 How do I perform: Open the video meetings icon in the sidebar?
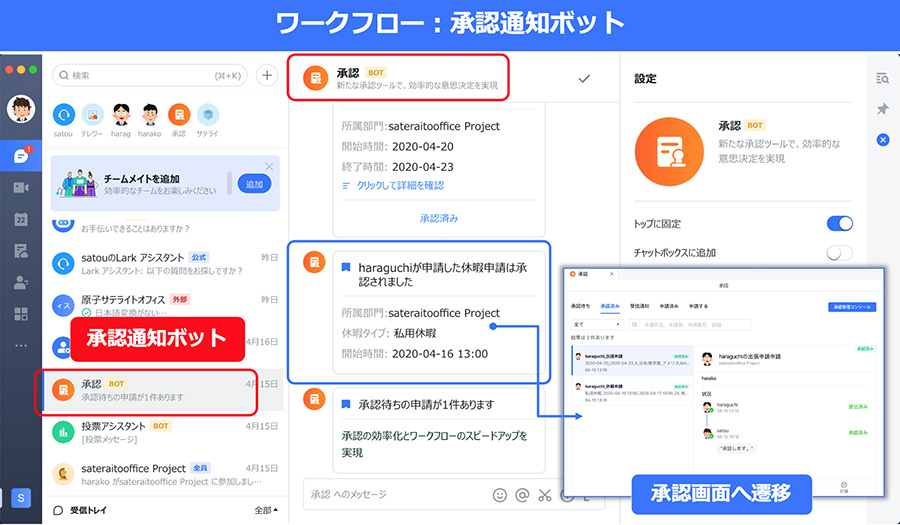(x=21, y=188)
